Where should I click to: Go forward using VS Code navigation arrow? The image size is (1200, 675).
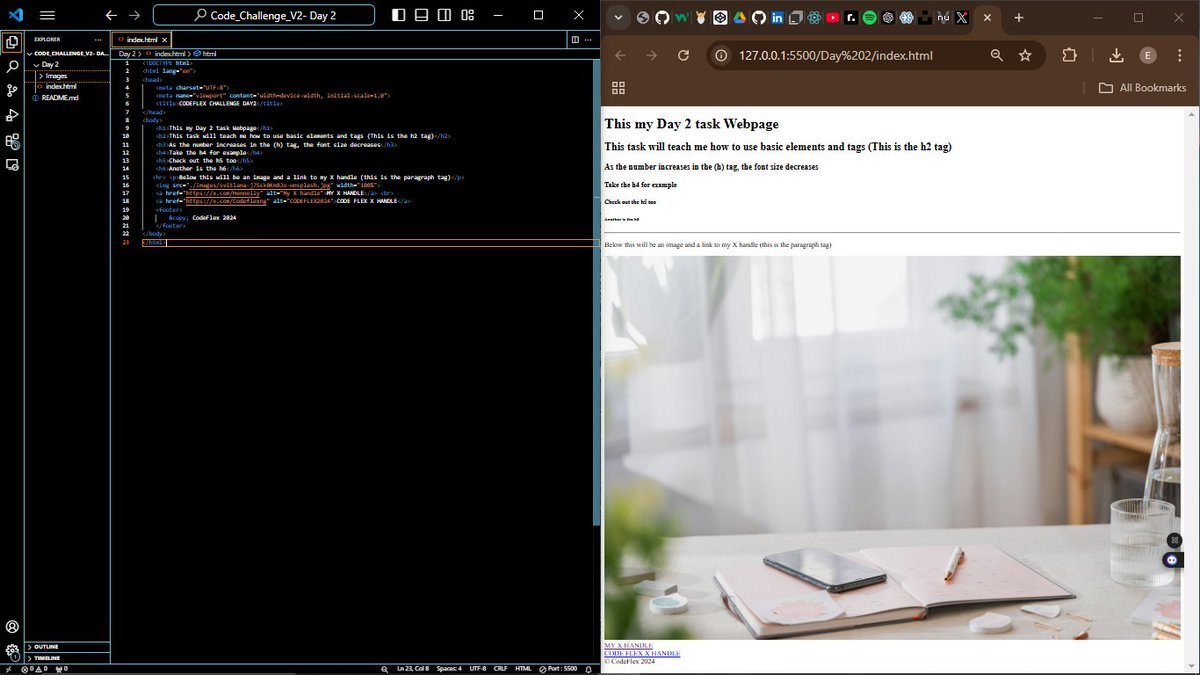134,15
